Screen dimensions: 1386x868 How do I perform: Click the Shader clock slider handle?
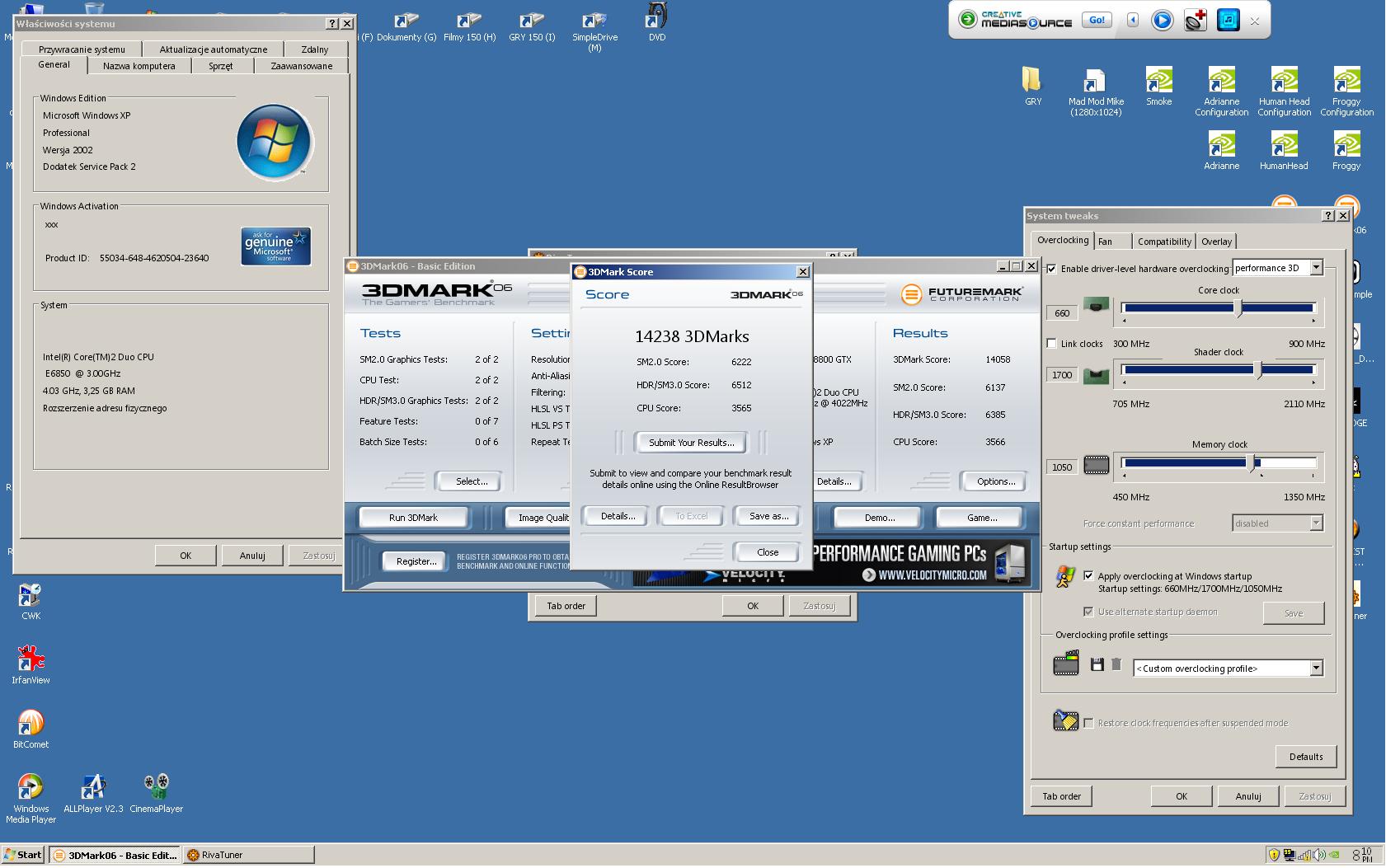click(x=1258, y=370)
